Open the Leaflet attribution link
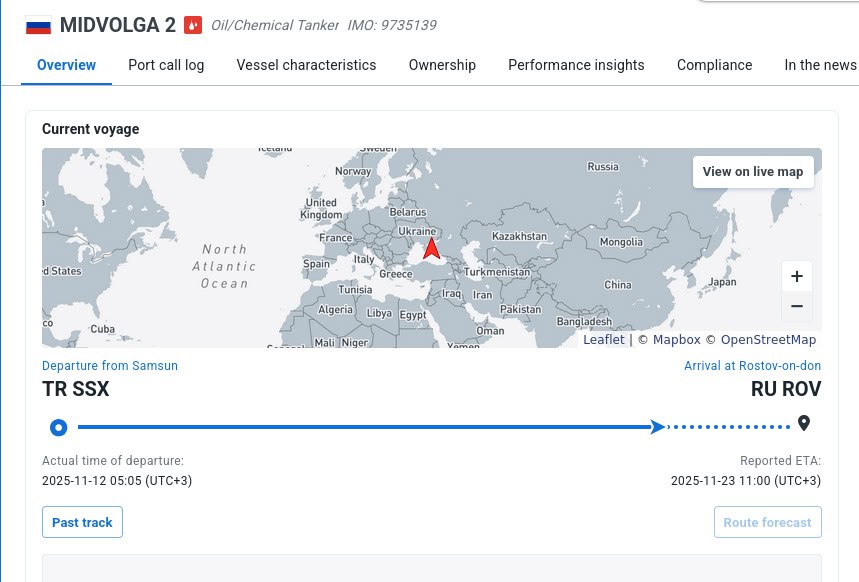 click(x=604, y=340)
